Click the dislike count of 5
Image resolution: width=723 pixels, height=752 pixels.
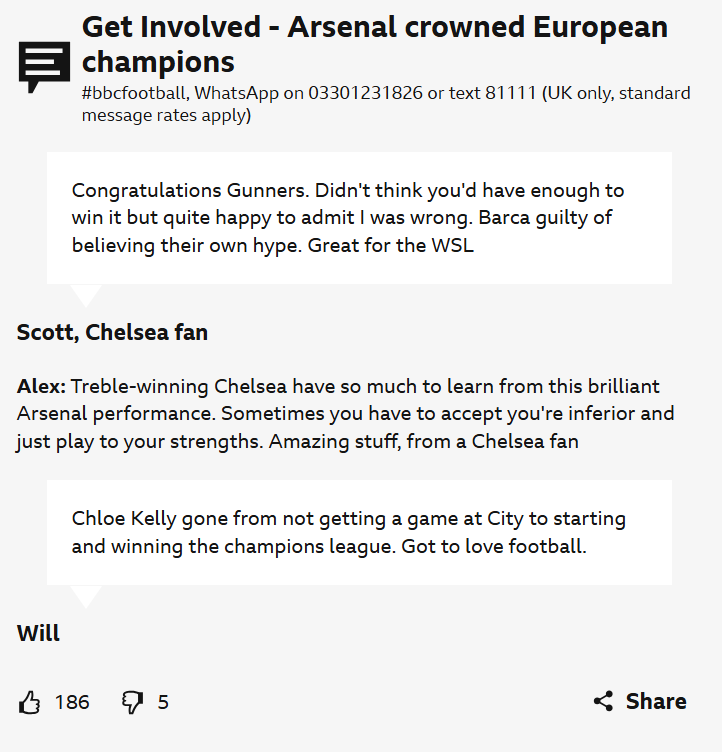tap(163, 702)
